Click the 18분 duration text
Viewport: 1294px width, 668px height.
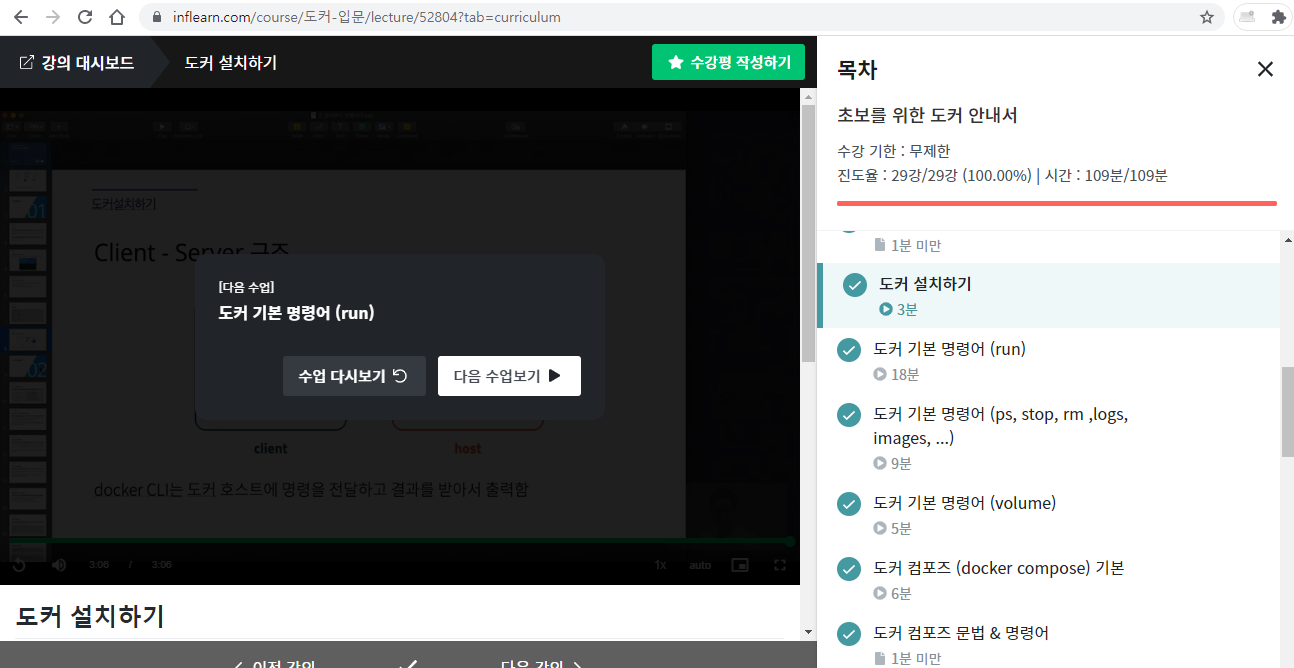(905, 375)
